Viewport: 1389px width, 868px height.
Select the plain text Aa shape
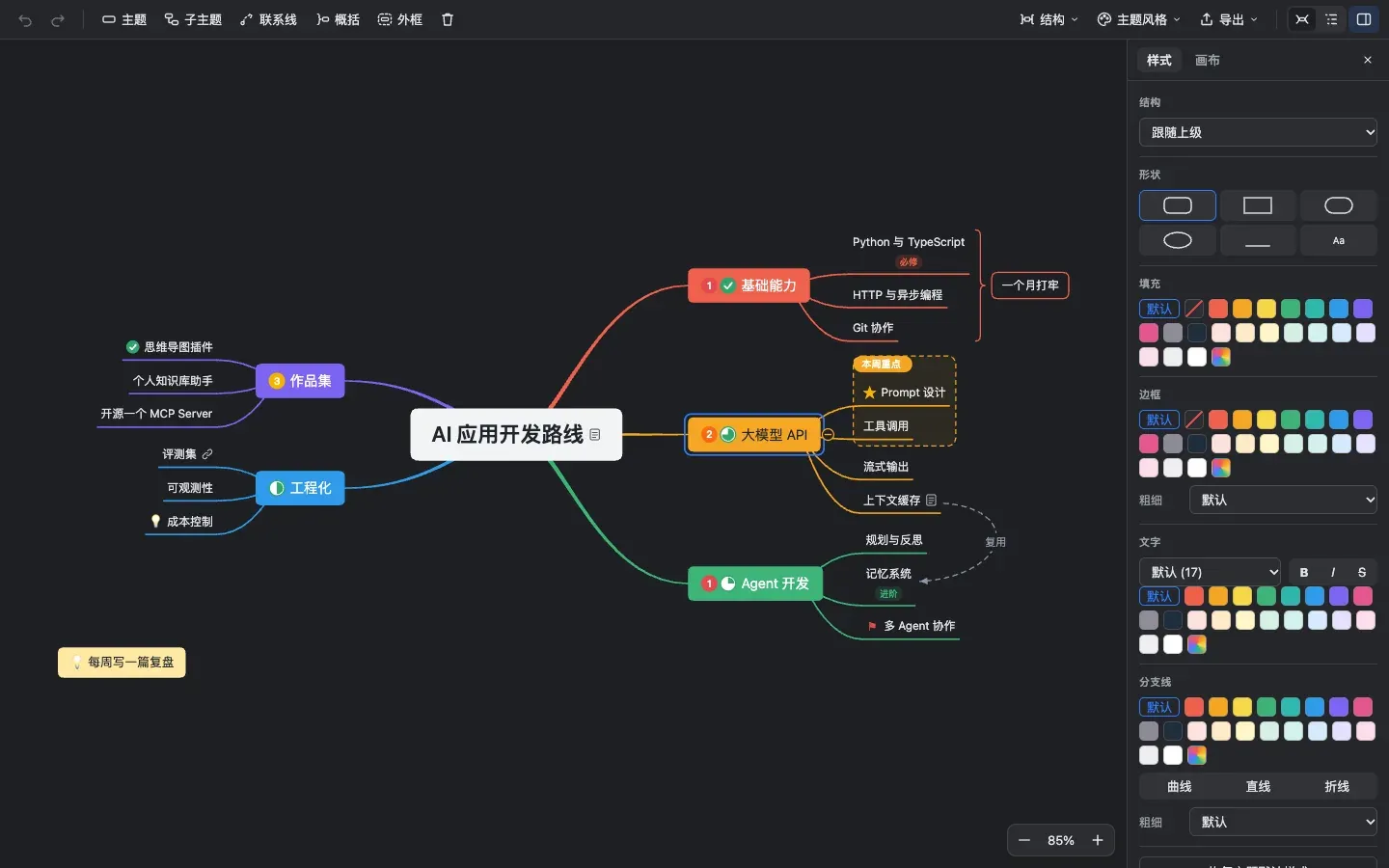(1339, 240)
